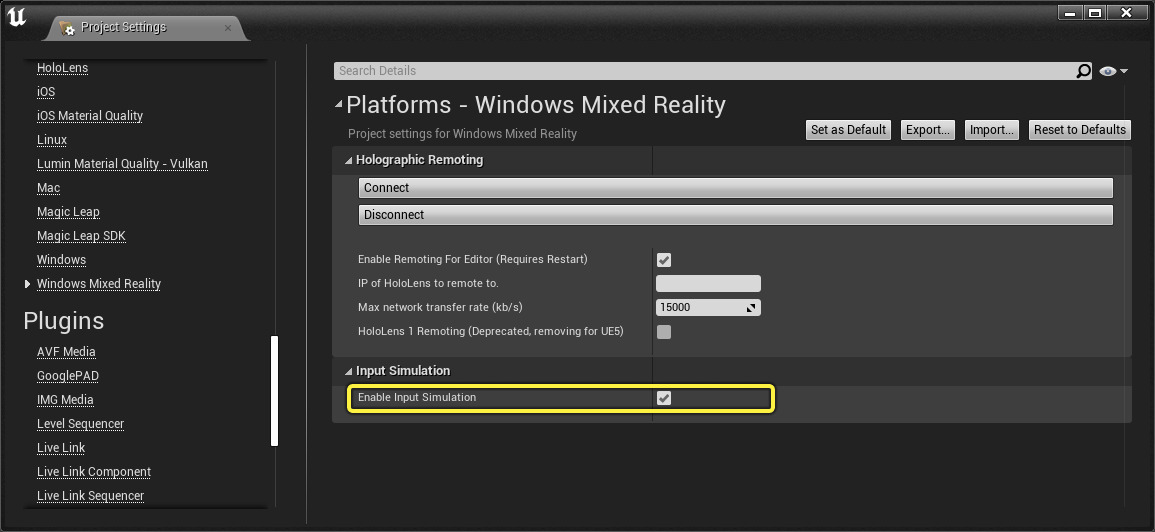The image size is (1155, 532).
Task: Open Mac platform settings
Action: point(49,188)
